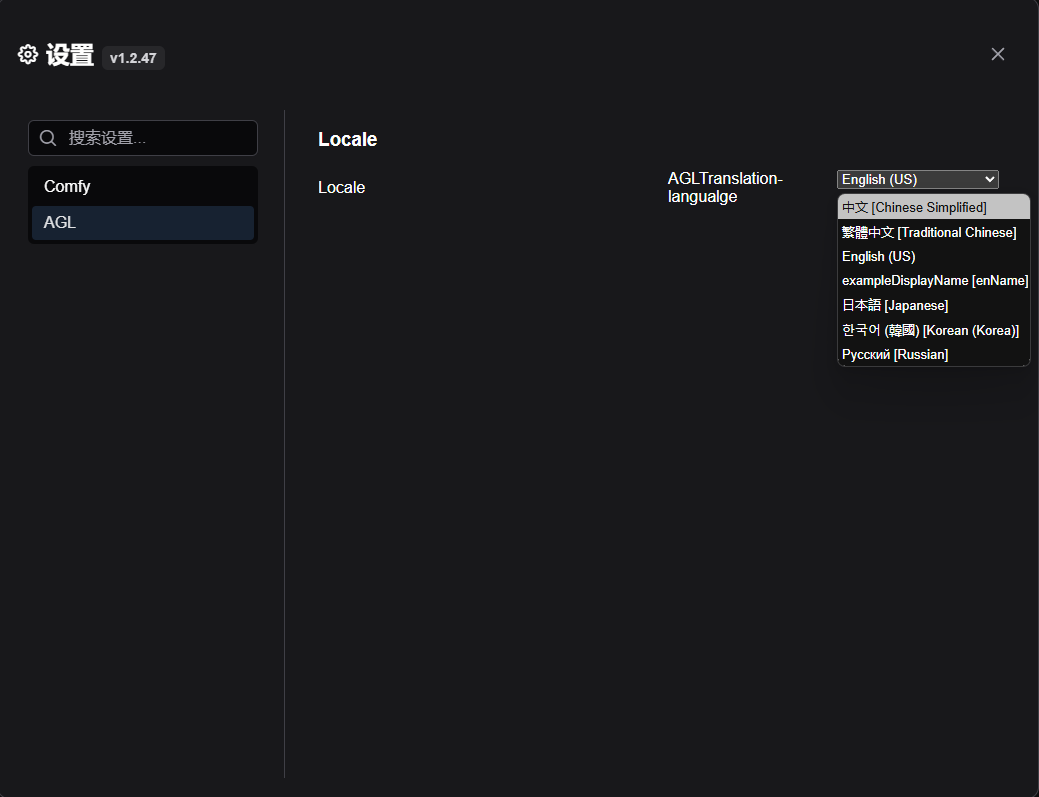Click the gear icon beside 设置 title
This screenshot has width=1039, height=797.
28,54
